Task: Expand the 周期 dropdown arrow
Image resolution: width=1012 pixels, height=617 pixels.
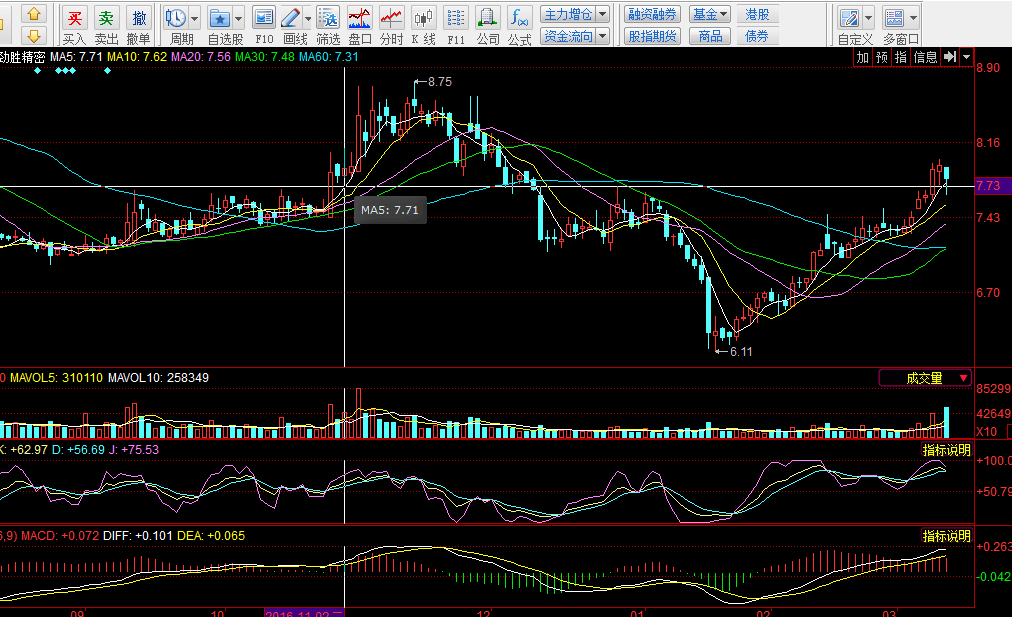Action: (194, 19)
